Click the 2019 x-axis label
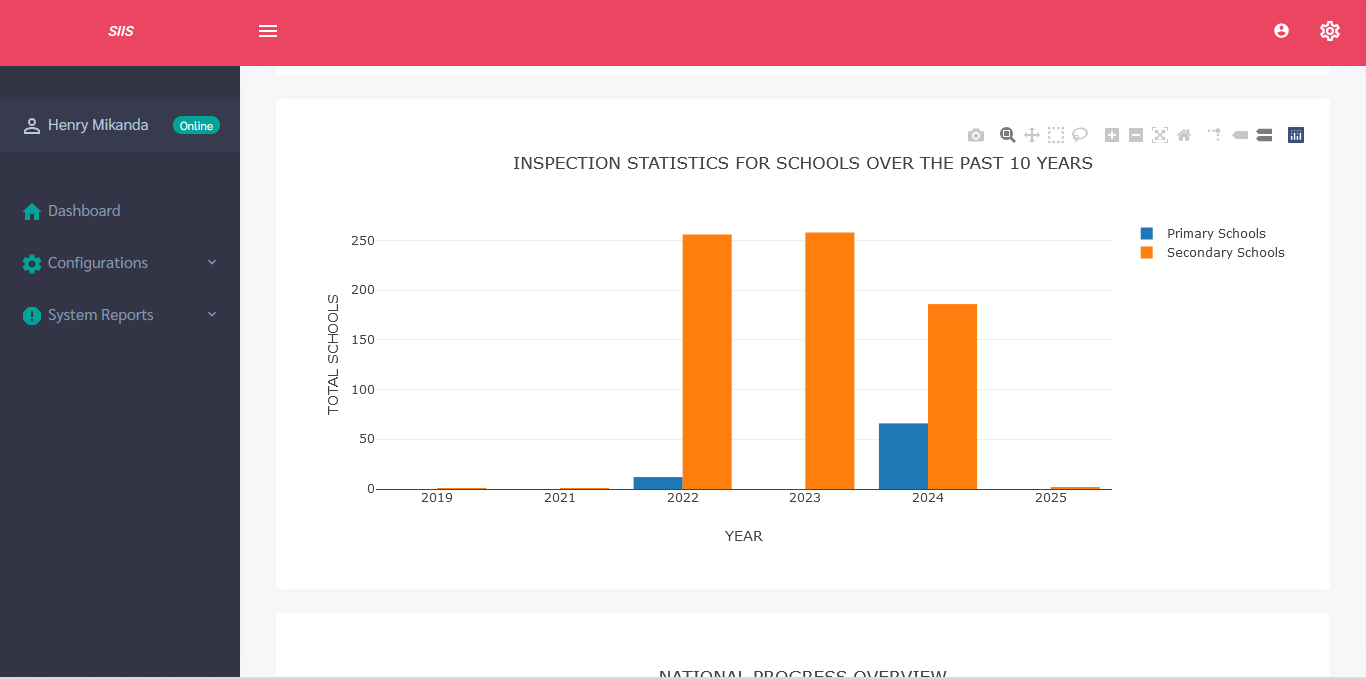 437,497
